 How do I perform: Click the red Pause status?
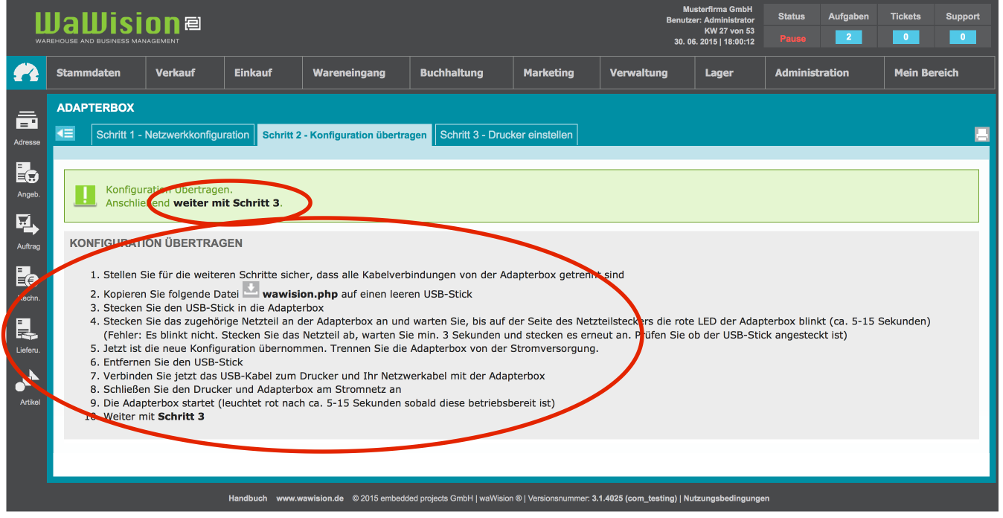tap(792, 38)
